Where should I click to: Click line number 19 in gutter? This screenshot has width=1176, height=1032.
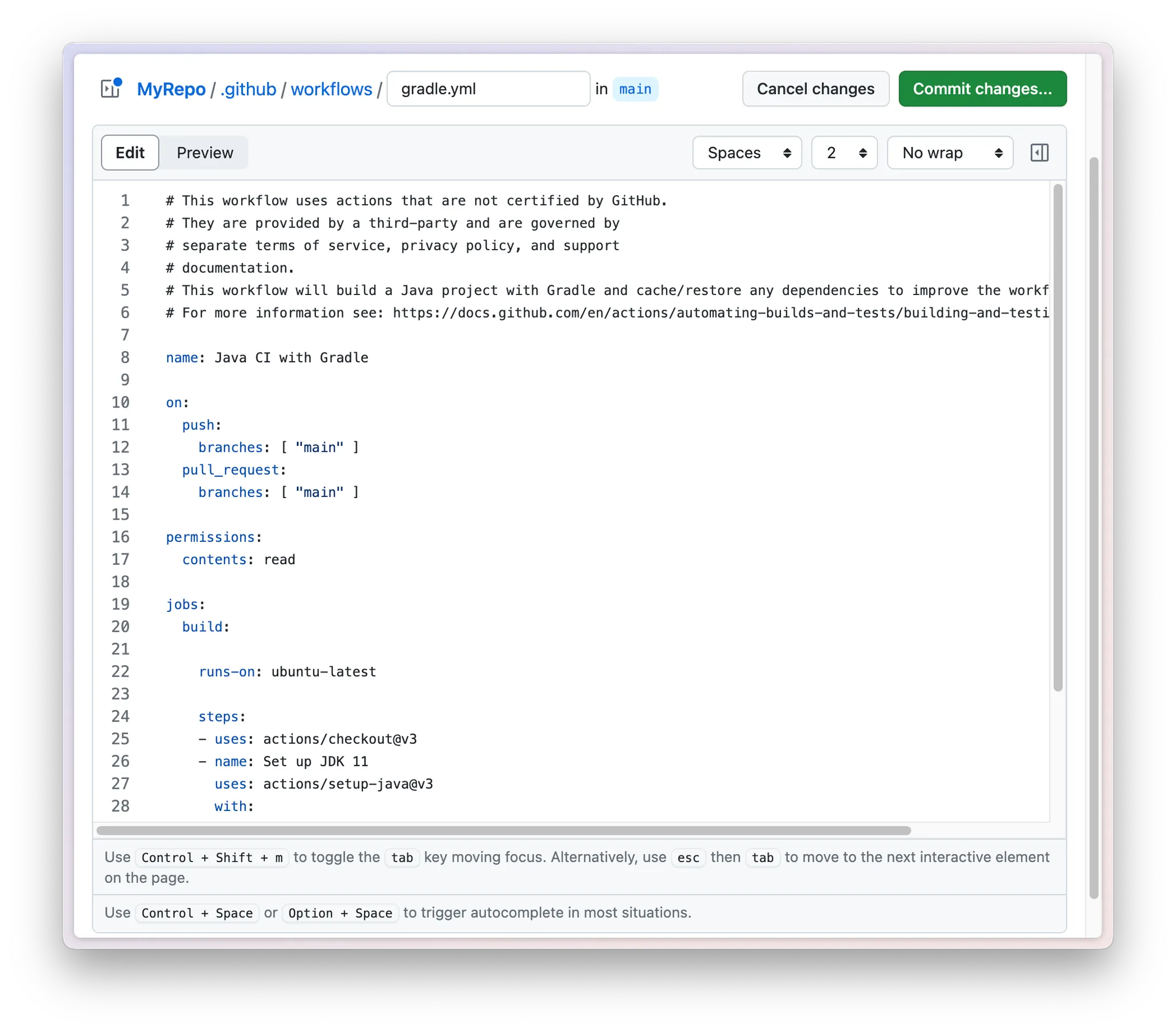pyautogui.click(x=120, y=604)
